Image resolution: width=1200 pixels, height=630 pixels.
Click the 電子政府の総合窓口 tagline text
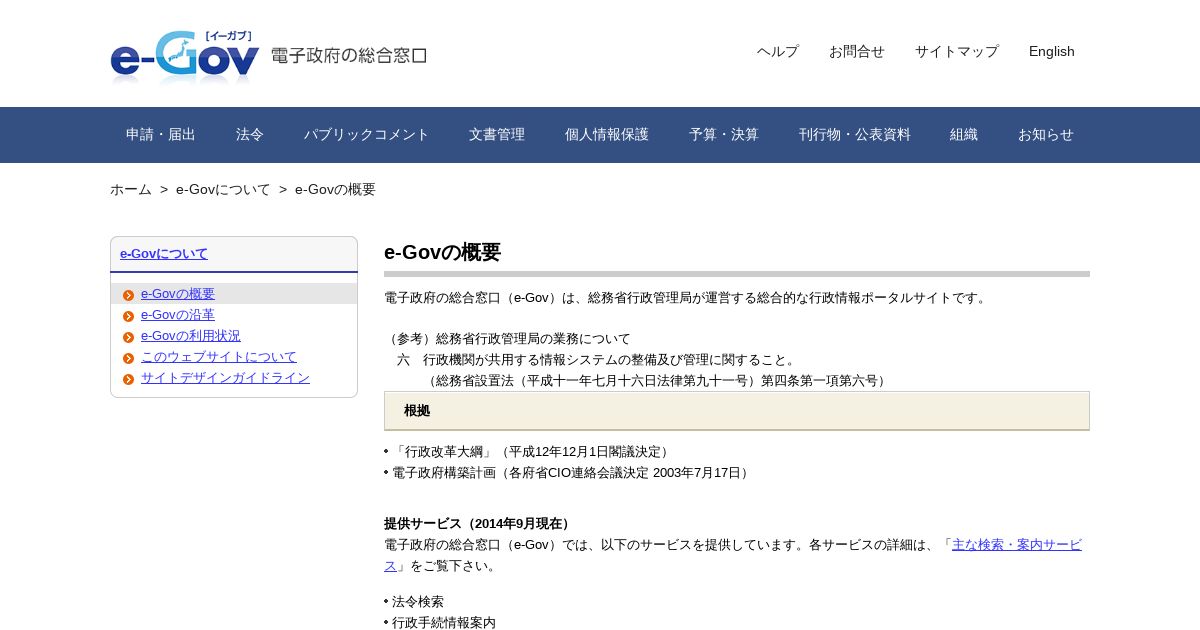click(349, 56)
